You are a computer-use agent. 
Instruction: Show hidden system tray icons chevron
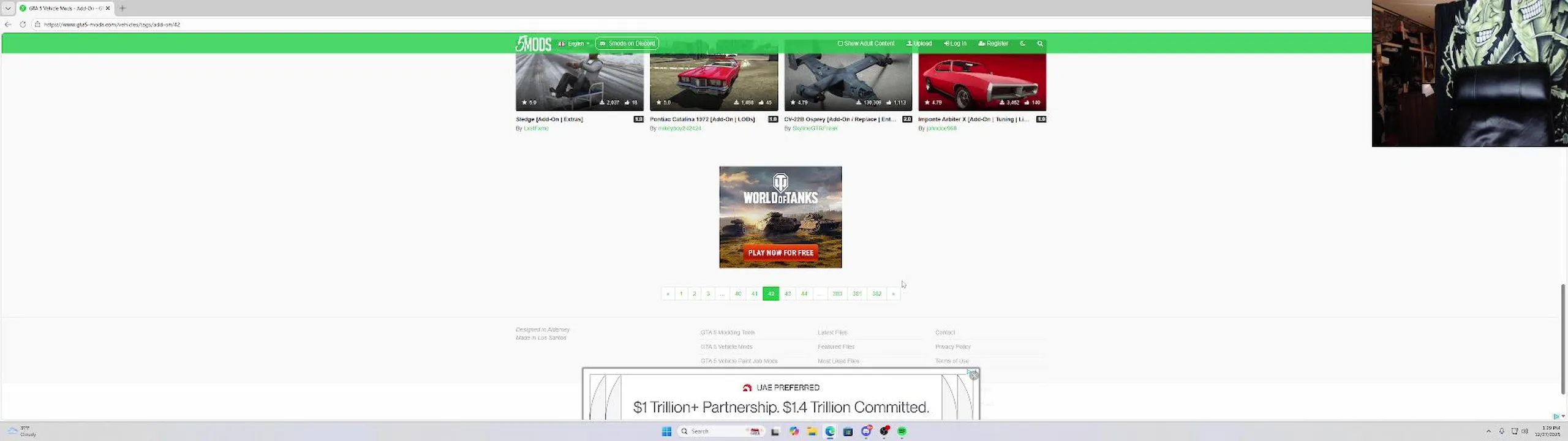[1489, 432]
